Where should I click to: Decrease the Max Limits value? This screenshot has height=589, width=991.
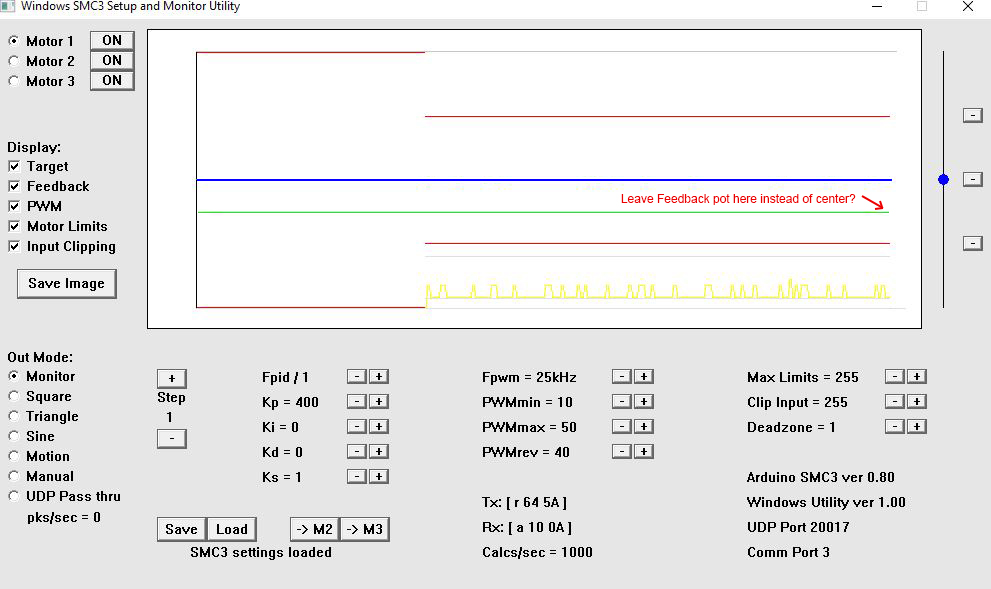[x=894, y=377]
